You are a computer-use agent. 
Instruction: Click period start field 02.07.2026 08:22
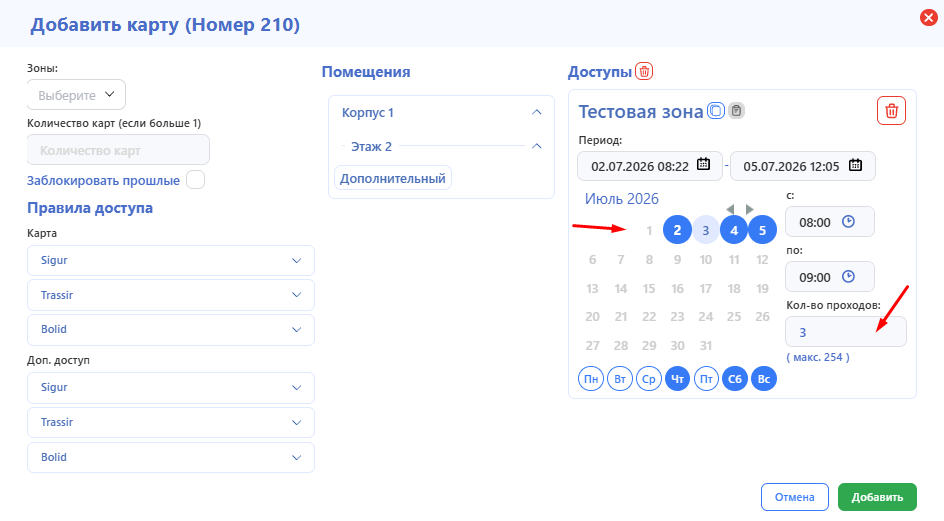pos(650,166)
